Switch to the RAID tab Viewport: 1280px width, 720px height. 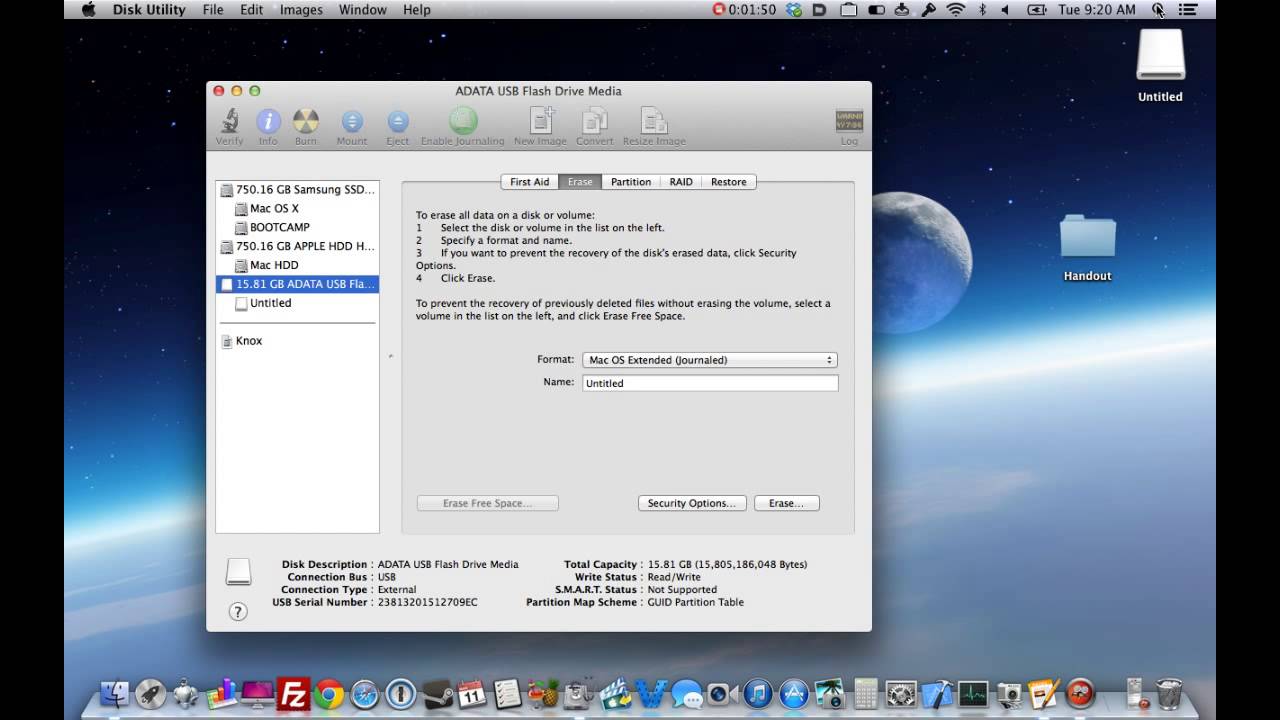click(x=681, y=182)
